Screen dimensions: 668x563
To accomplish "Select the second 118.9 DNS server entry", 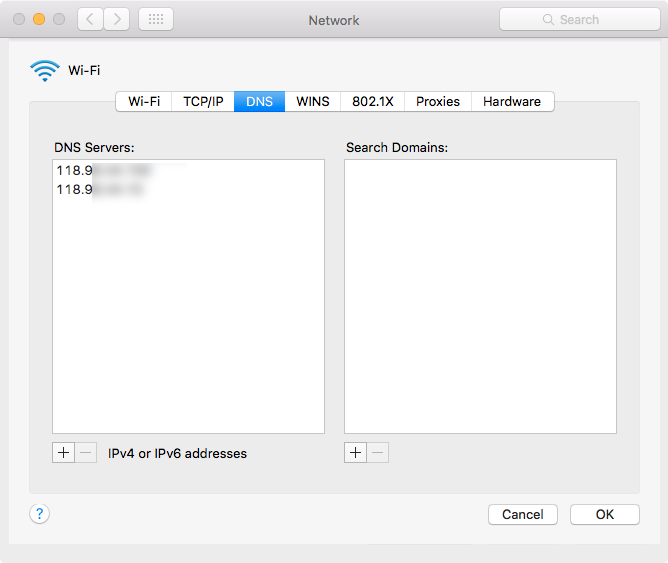I will (x=188, y=189).
